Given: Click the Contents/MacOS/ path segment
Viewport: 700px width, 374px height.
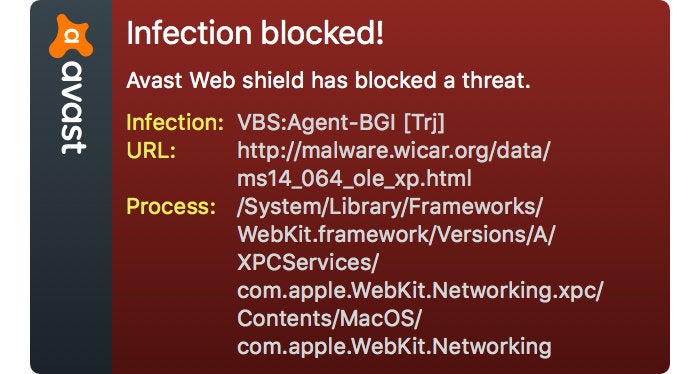Looking at the screenshot, I should tap(329, 318).
